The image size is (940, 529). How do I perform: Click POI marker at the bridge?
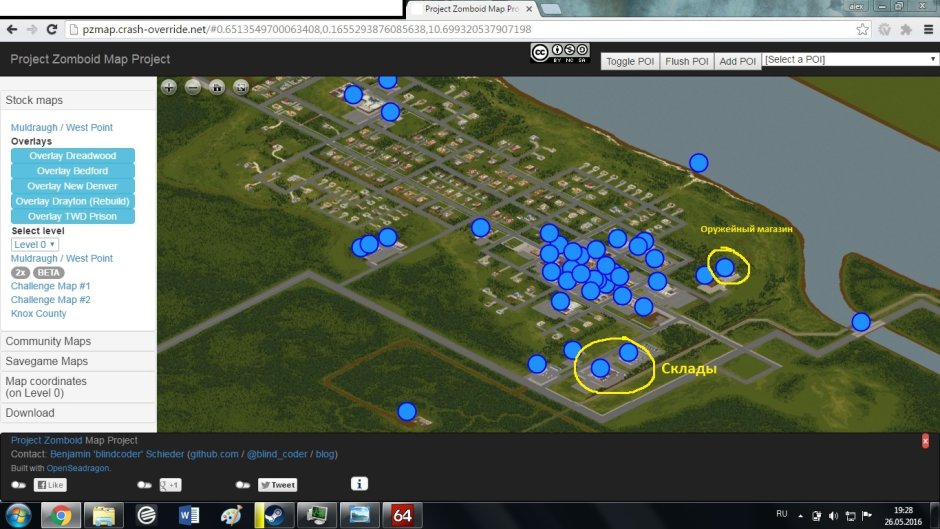pyautogui.click(x=861, y=322)
